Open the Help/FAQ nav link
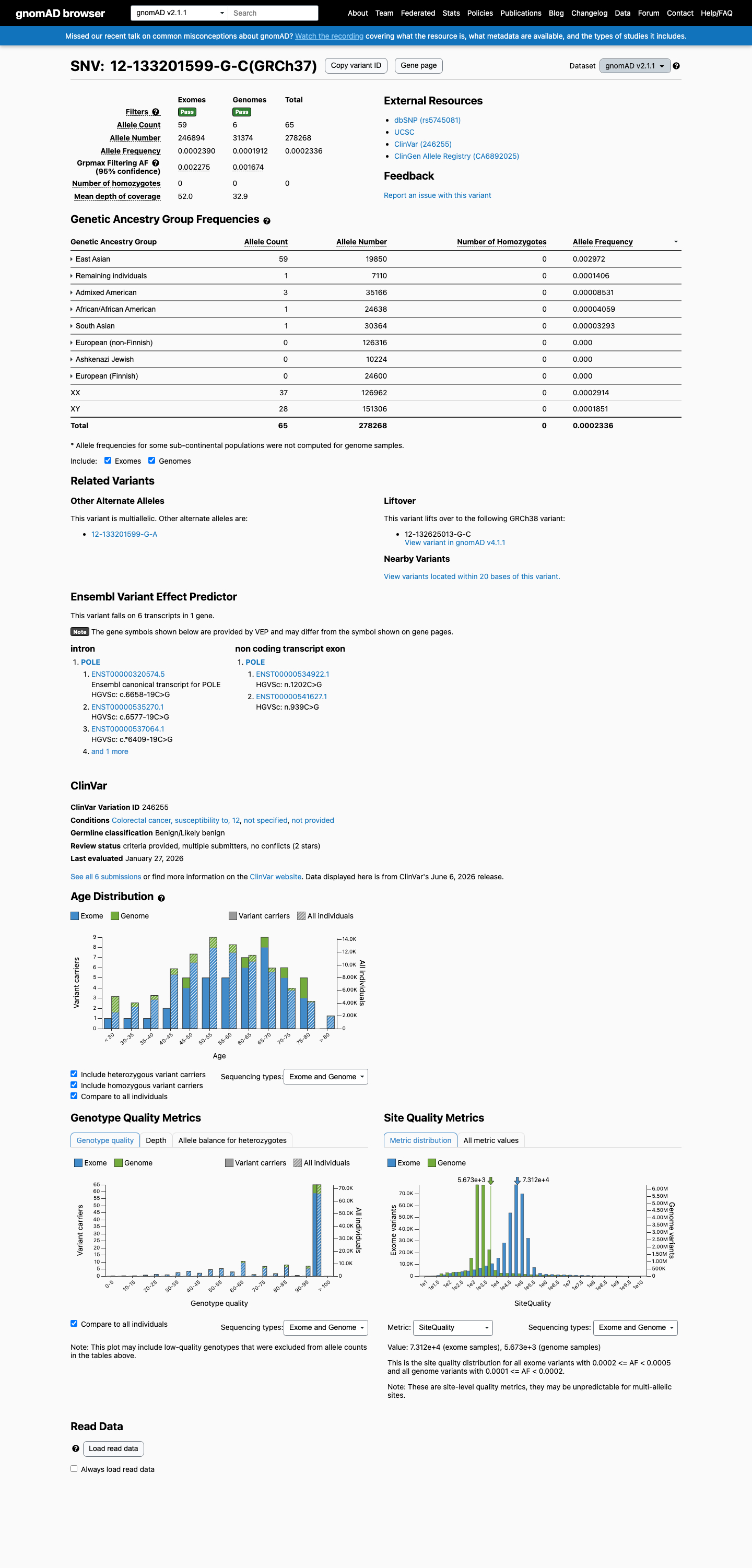This screenshot has height=1568, width=752. click(716, 13)
